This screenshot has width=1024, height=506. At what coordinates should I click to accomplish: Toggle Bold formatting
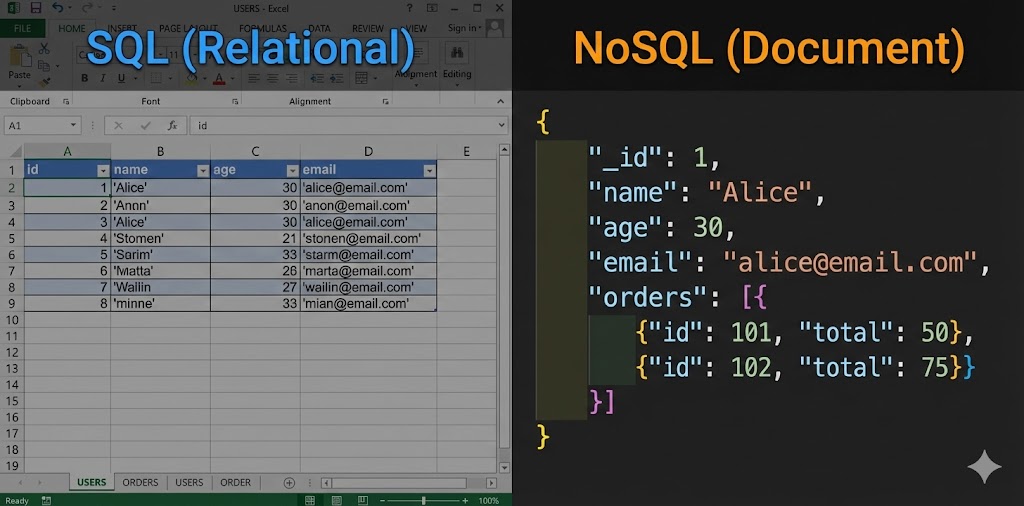point(85,78)
